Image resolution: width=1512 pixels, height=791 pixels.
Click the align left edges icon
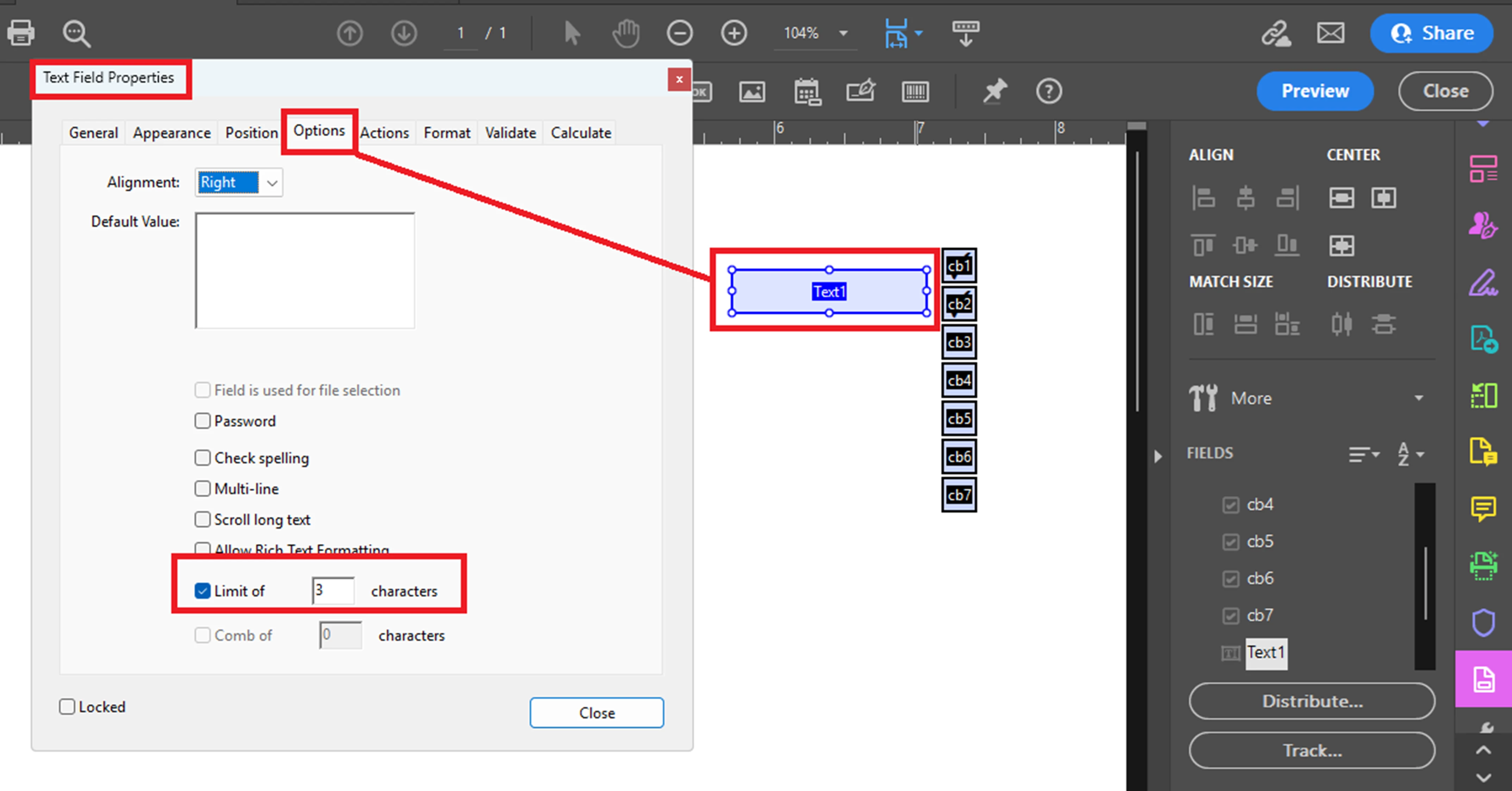click(x=1203, y=198)
